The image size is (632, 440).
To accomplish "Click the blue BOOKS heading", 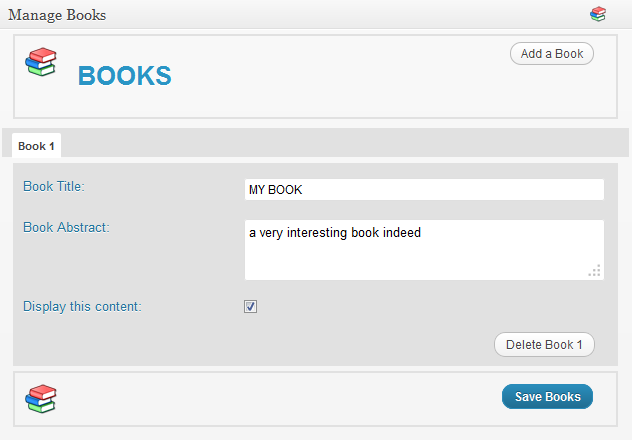I will click(x=124, y=76).
